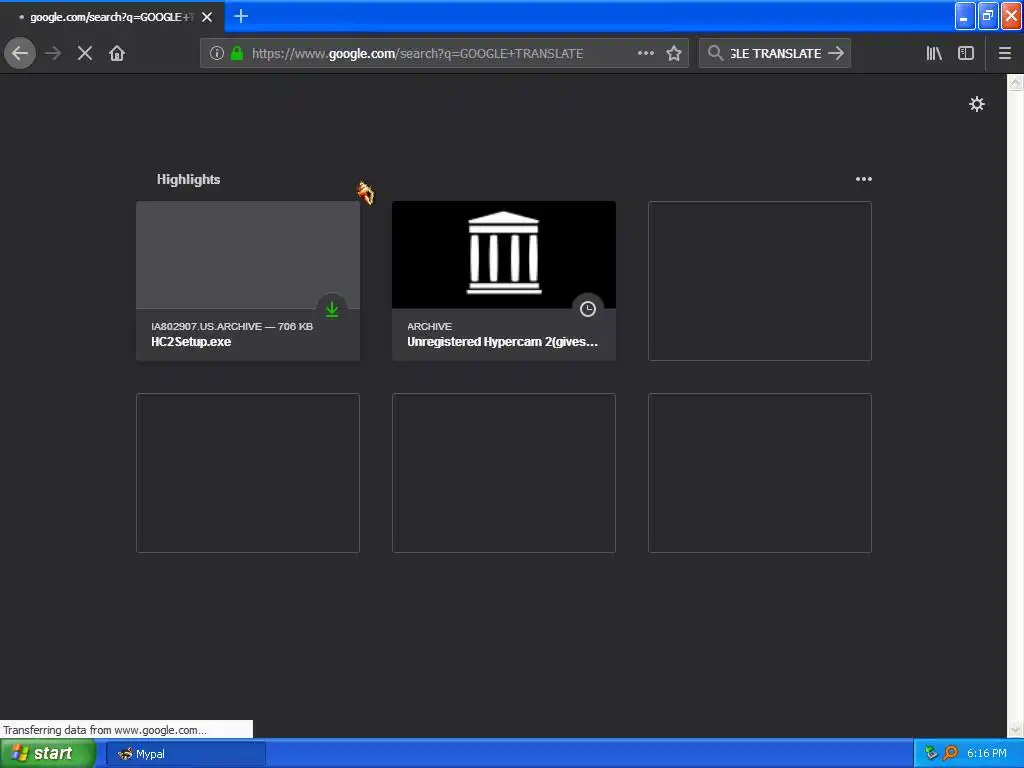This screenshot has height=768, width=1024.
Task: Click the search magnifier tray icon
Action: tap(950, 754)
